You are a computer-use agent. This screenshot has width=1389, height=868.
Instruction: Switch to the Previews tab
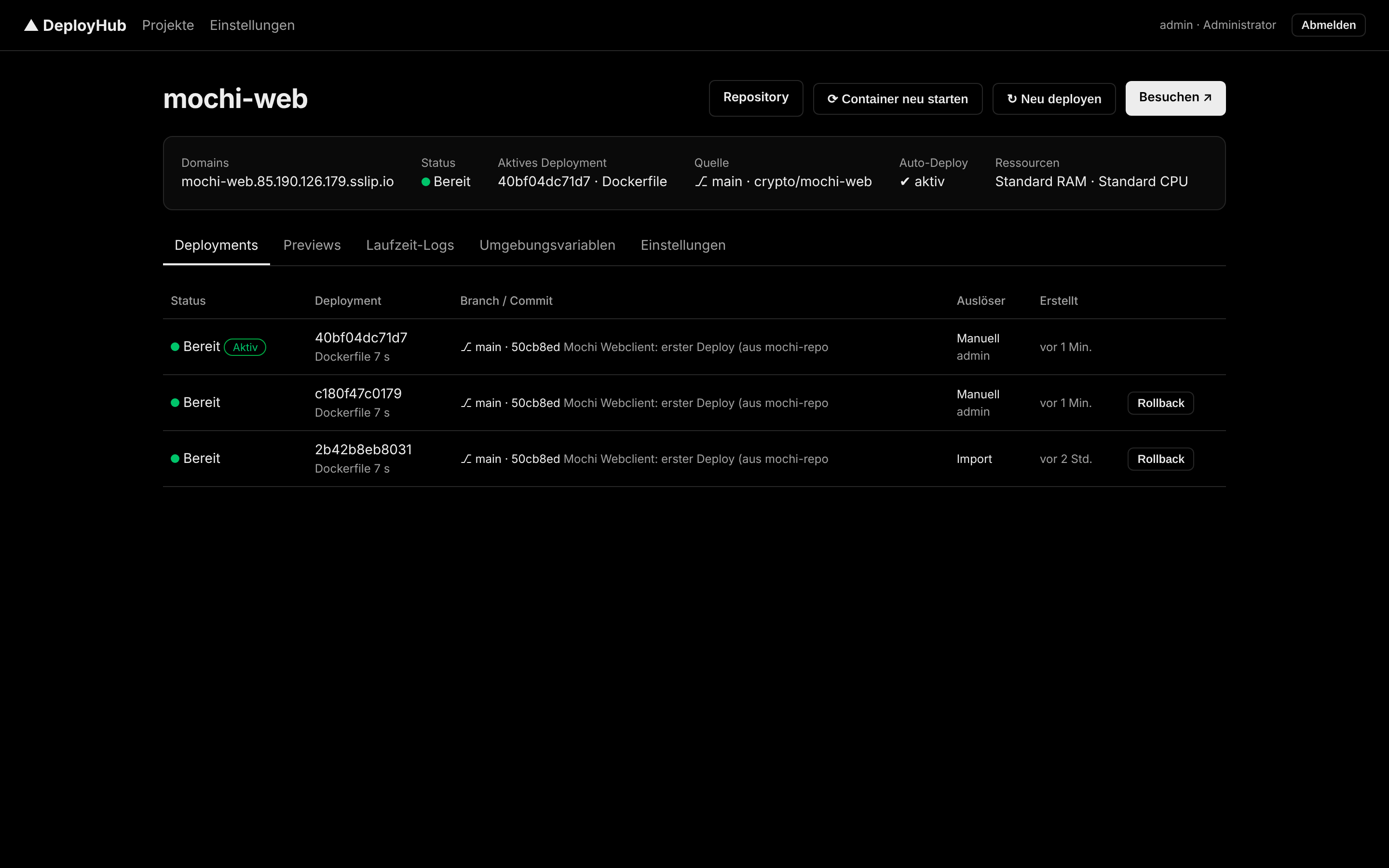[312, 245]
